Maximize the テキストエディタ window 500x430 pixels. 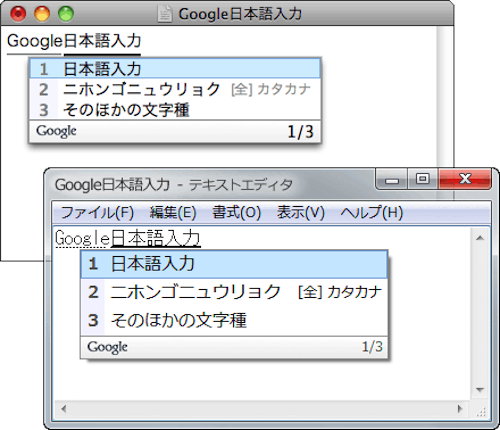[423, 179]
